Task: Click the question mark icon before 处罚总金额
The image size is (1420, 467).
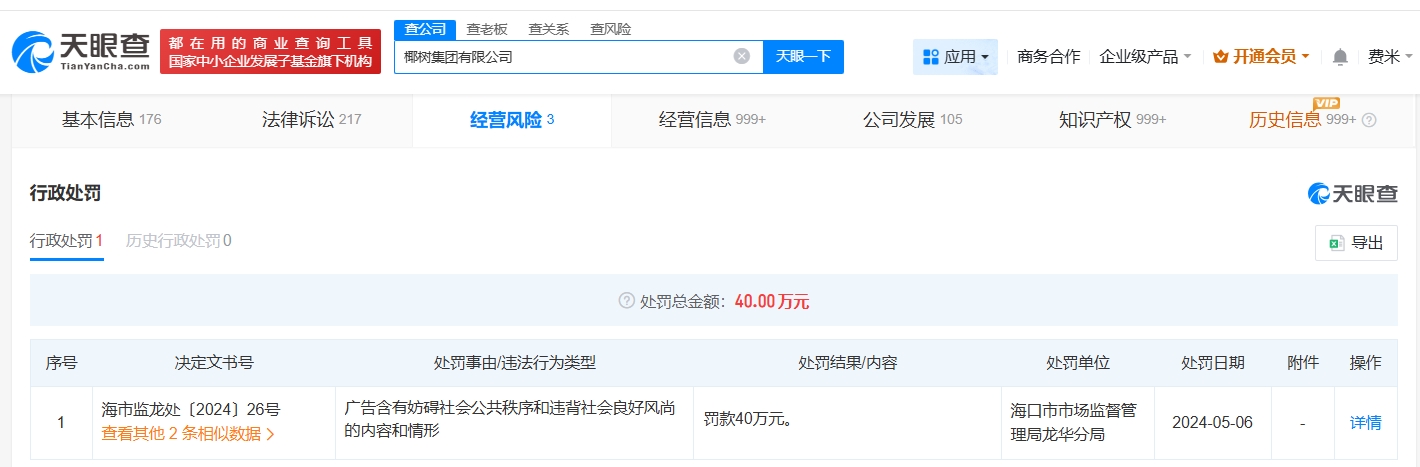Action: pyautogui.click(x=627, y=301)
